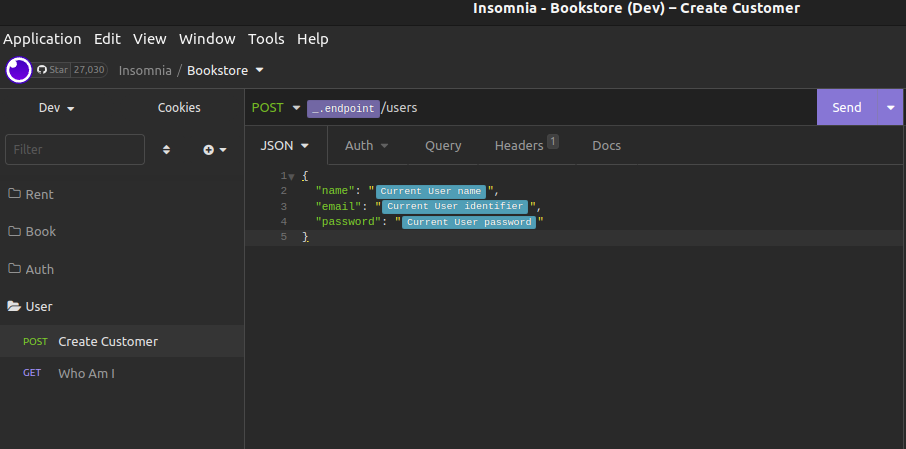
Task: Click the POST label beside Create Customer
Action: 35,342
